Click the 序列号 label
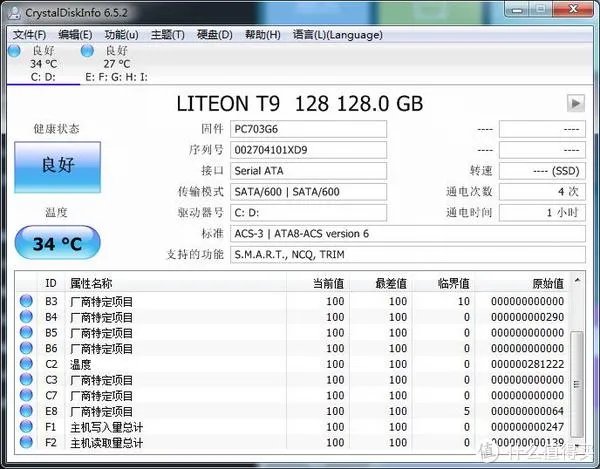Image resolution: width=600 pixels, height=469 pixels. click(207, 150)
